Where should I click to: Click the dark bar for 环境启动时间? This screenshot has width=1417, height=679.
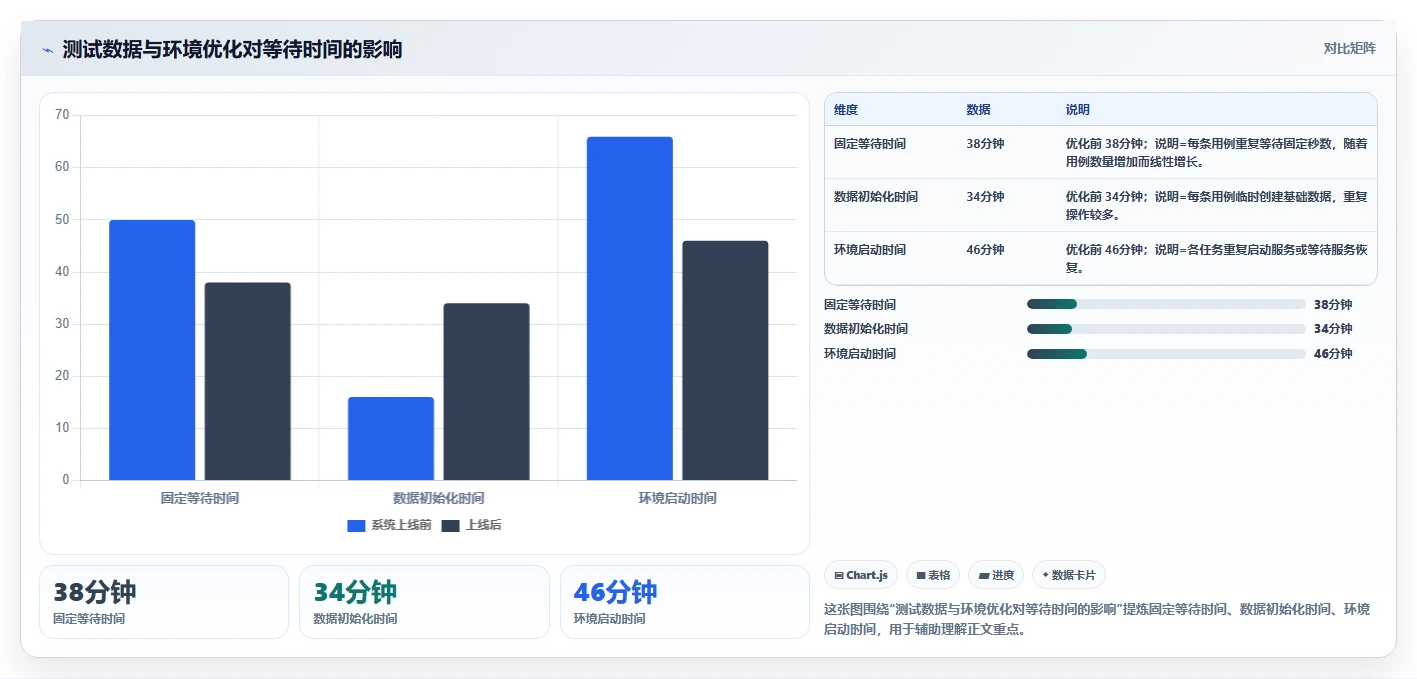click(726, 360)
